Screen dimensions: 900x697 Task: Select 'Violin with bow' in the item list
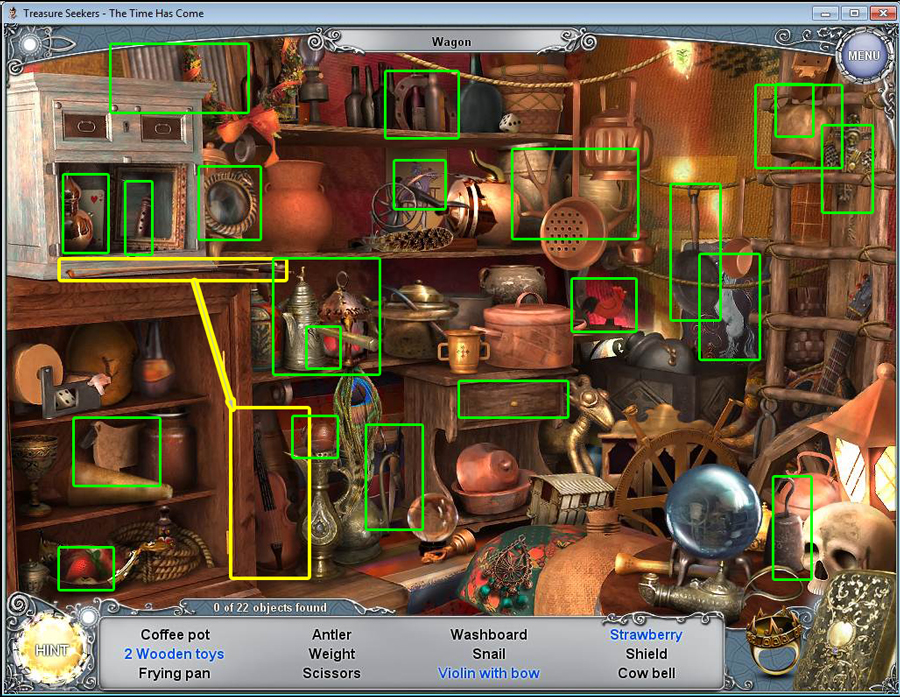click(x=488, y=673)
